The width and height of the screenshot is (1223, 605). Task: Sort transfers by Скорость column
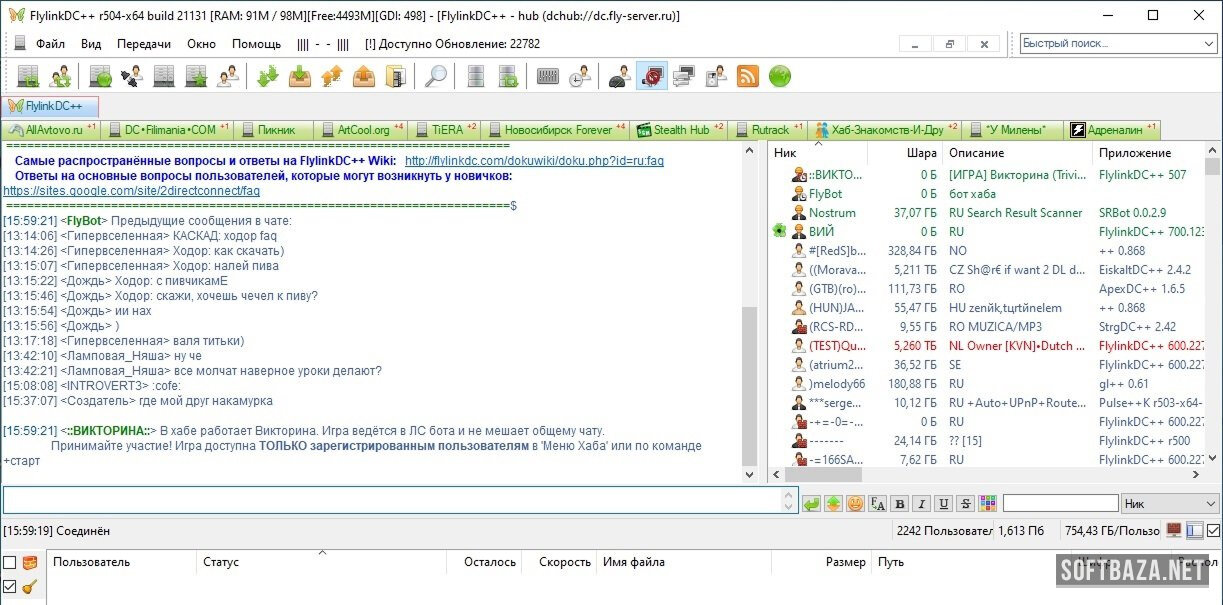tap(559, 562)
